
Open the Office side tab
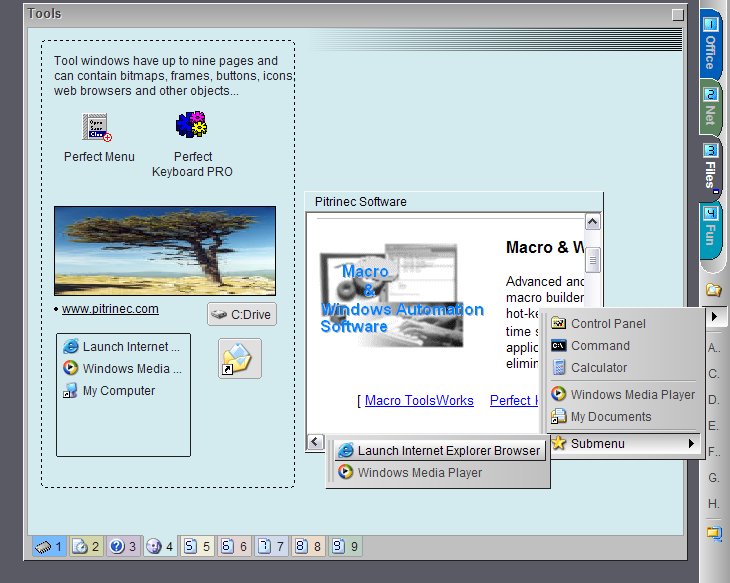coord(710,44)
